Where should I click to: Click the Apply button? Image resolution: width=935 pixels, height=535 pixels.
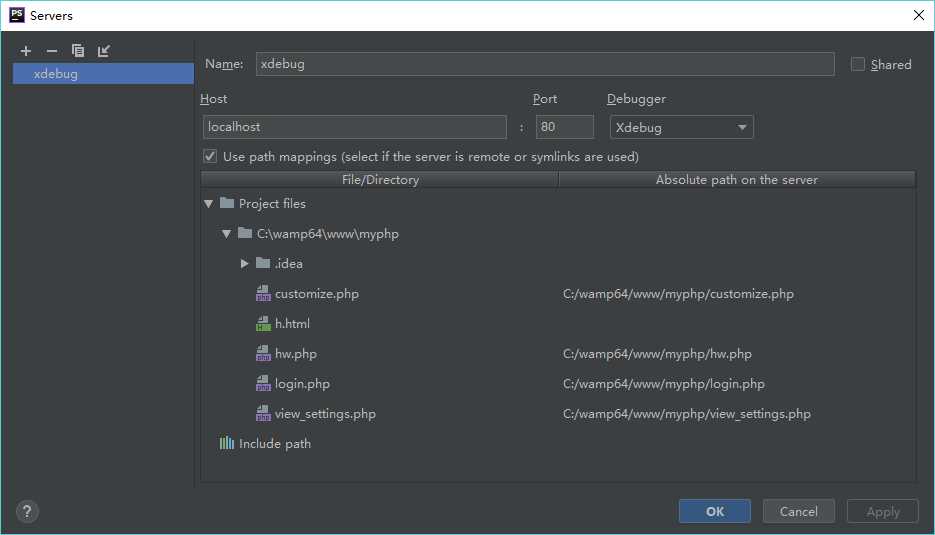883,511
